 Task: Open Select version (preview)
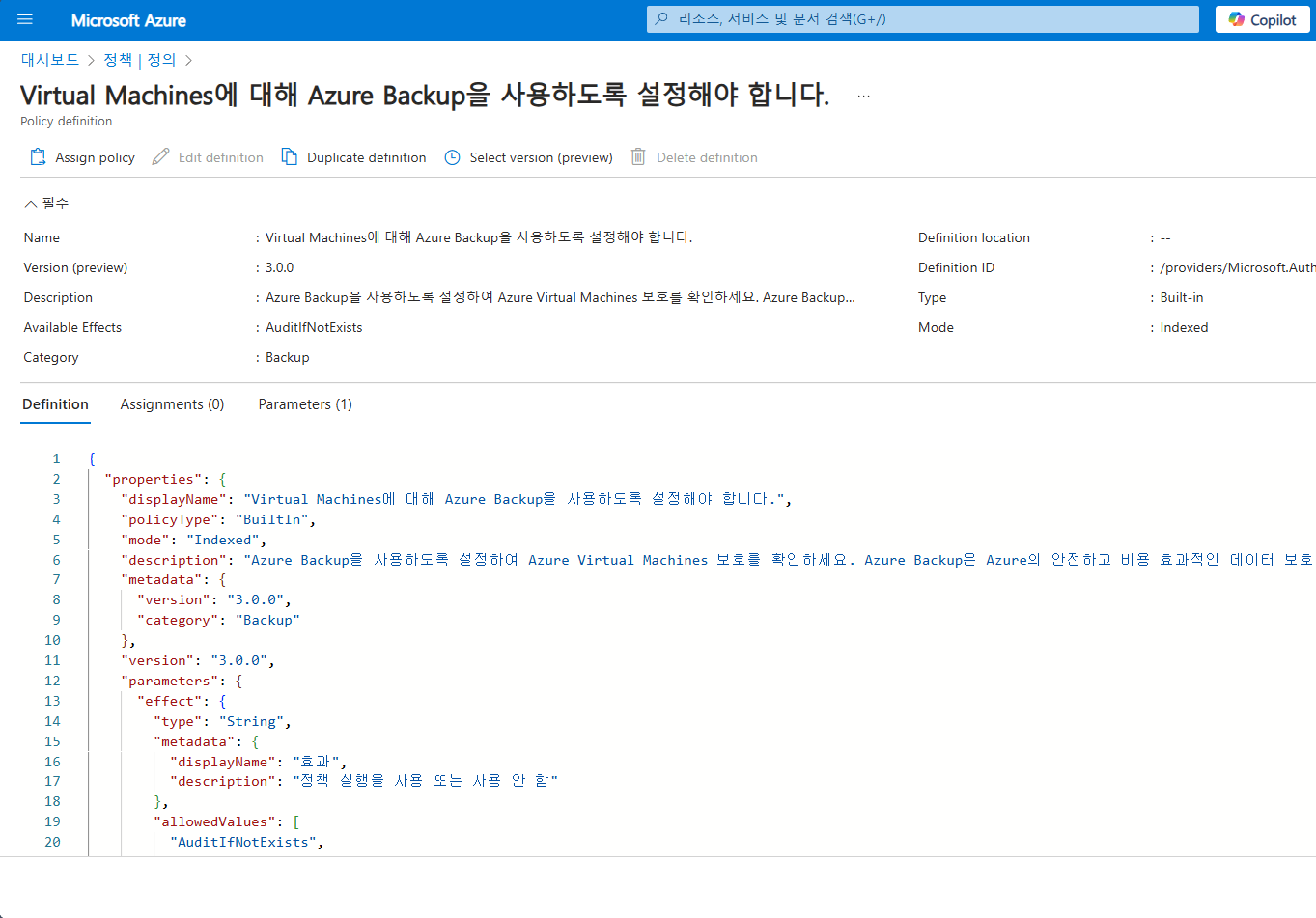528,157
